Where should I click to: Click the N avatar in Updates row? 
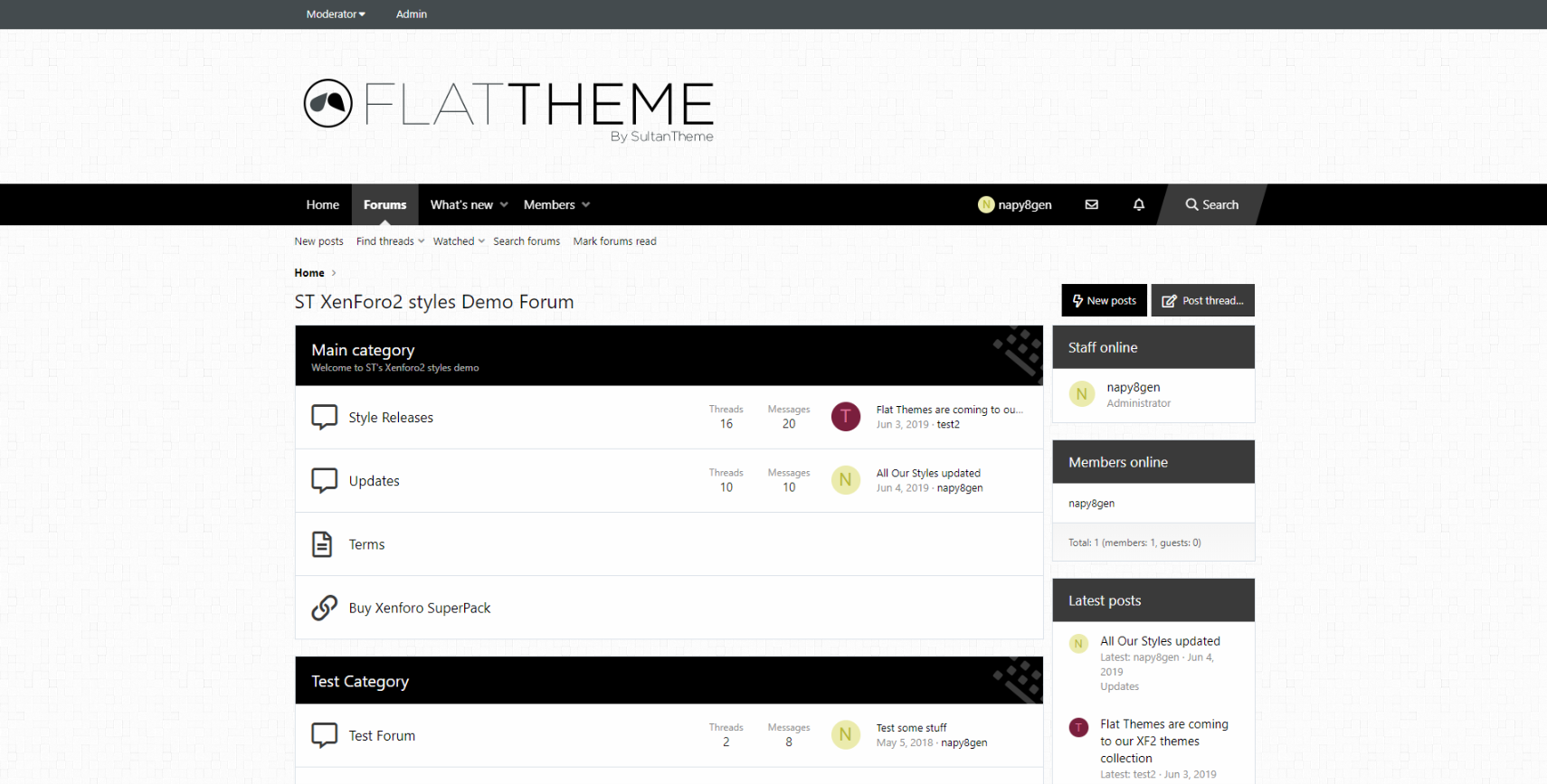[x=846, y=479]
